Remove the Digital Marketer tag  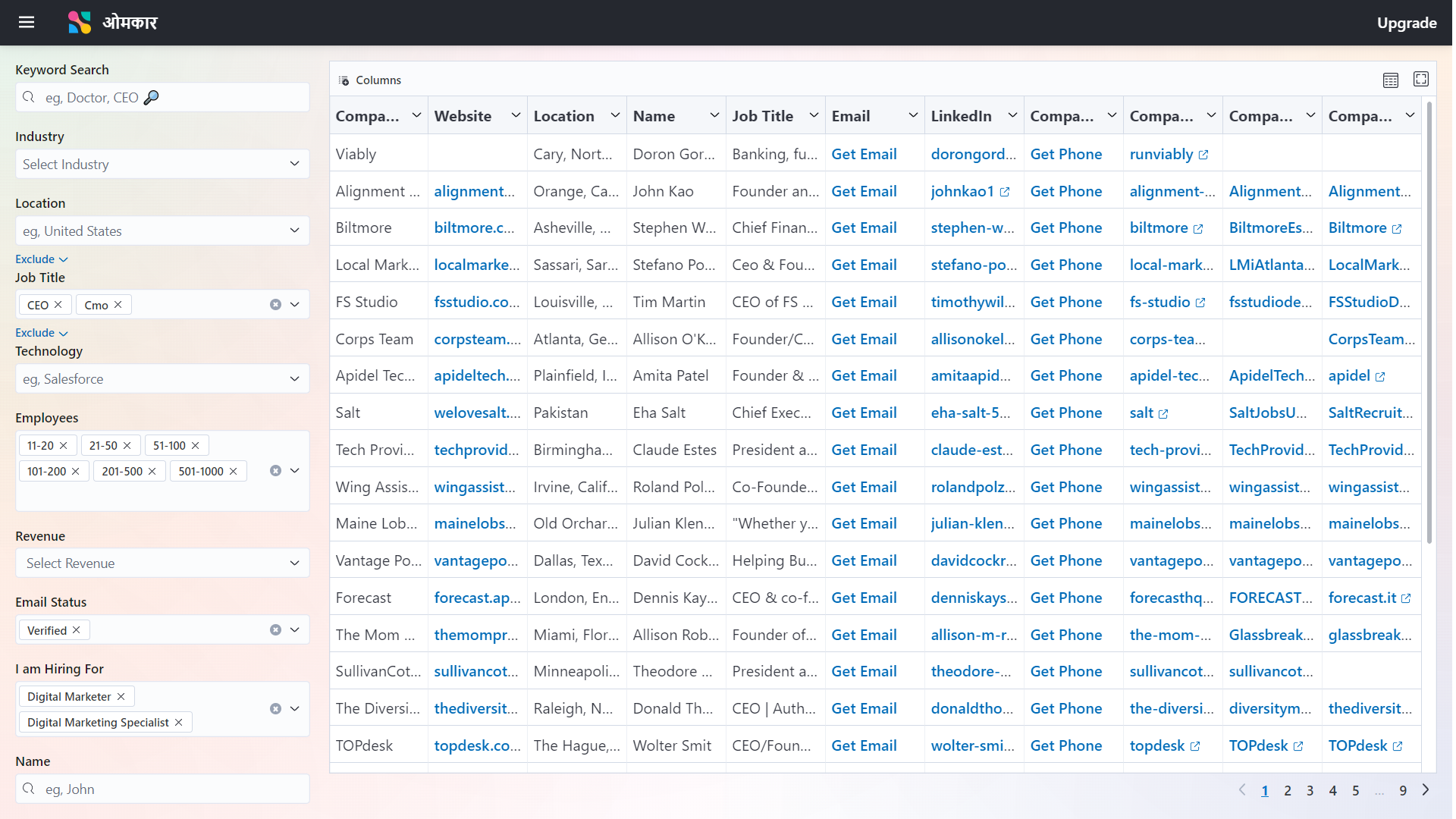121,697
